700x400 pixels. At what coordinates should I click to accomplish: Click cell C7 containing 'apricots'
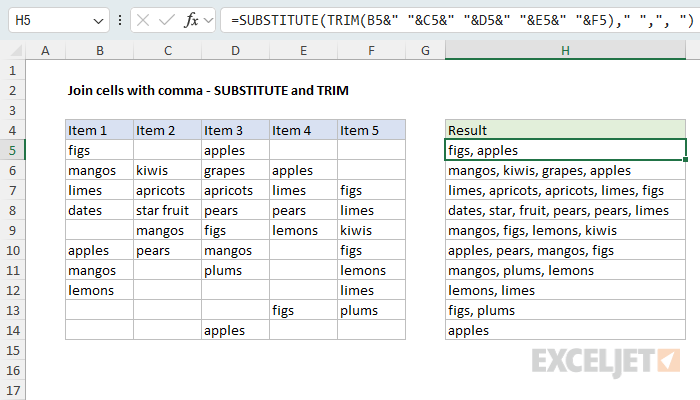tap(167, 191)
